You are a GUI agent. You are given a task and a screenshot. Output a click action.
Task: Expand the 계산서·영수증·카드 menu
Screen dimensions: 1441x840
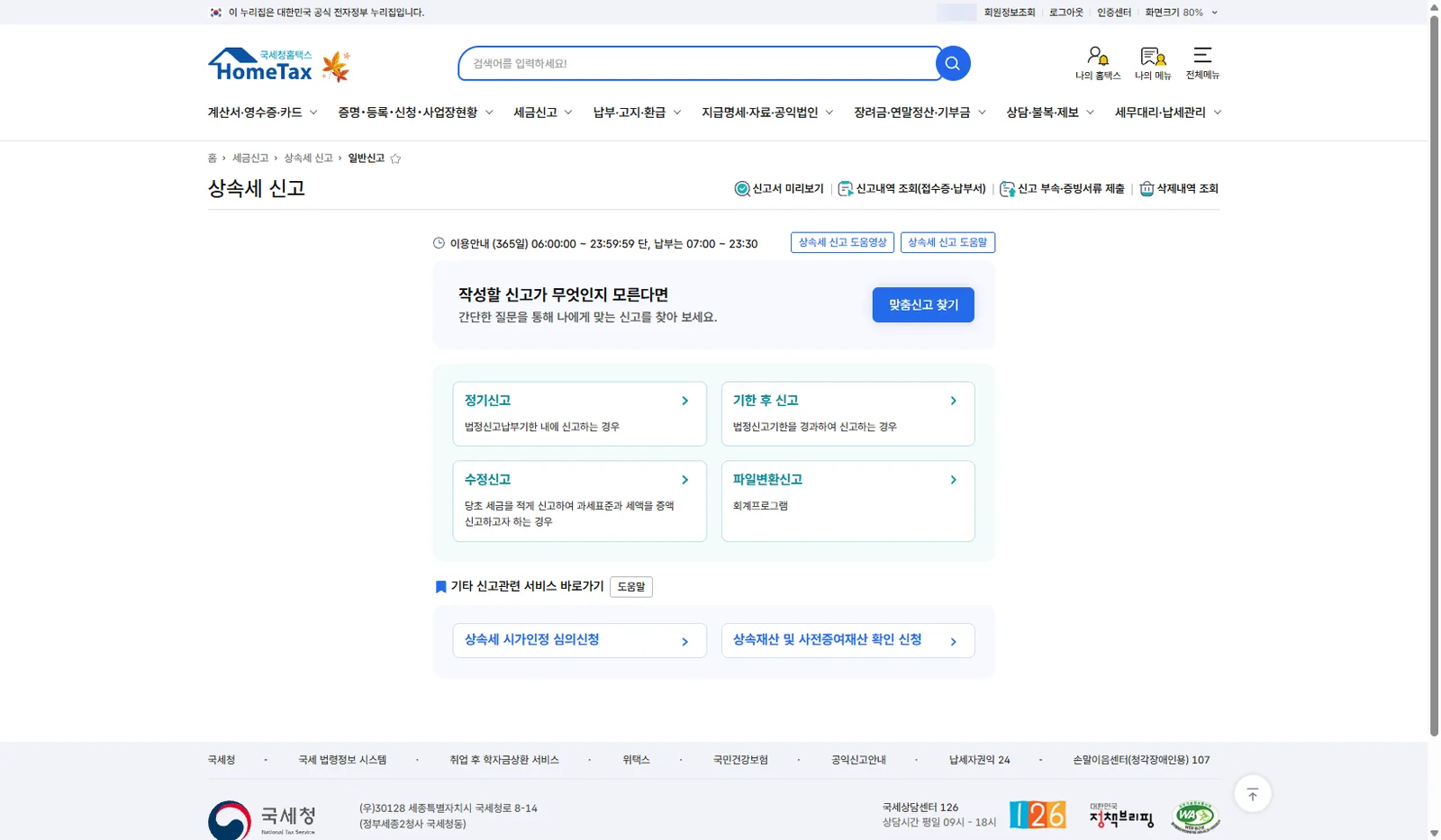pyautogui.click(x=262, y=113)
